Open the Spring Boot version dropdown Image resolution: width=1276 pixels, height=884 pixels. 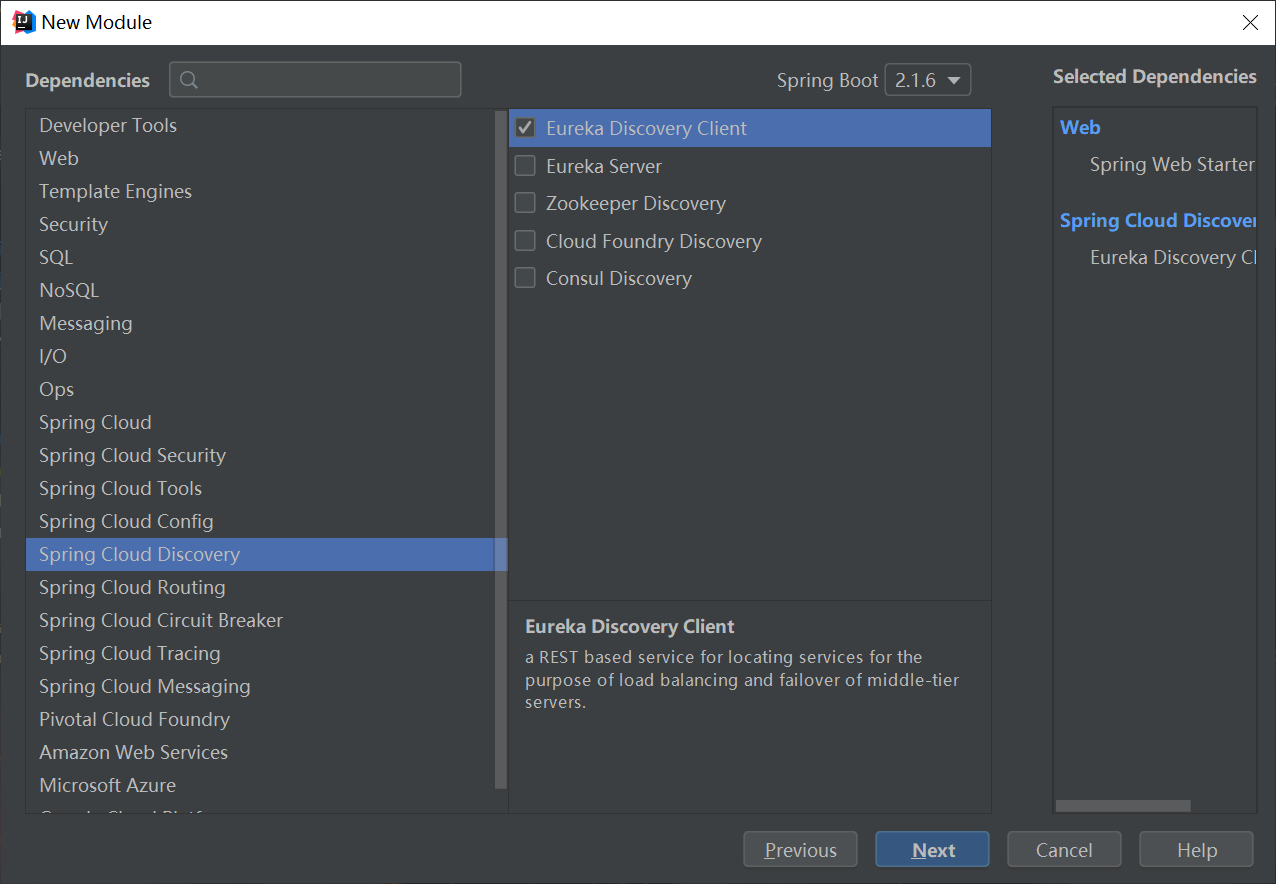[x=928, y=80]
